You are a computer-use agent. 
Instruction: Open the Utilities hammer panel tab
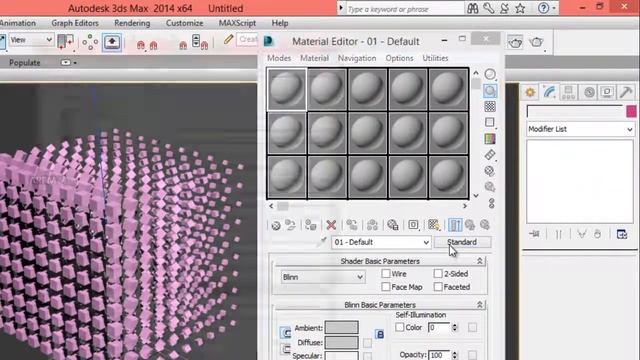coord(626,93)
